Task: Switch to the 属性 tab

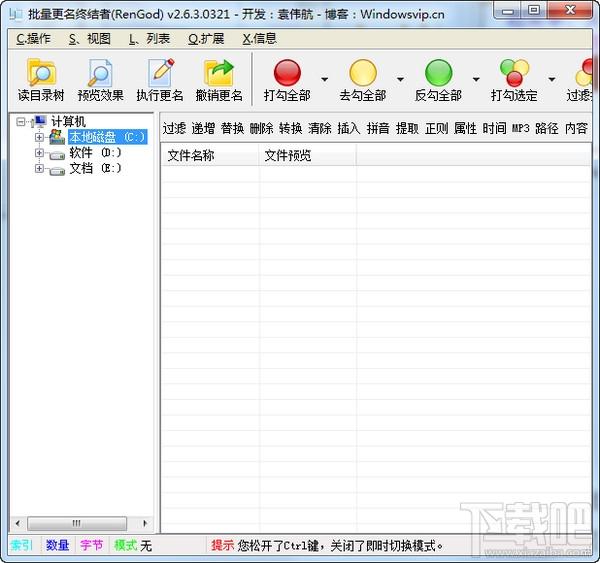Action: pyautogui.click(x=465, y=128)
